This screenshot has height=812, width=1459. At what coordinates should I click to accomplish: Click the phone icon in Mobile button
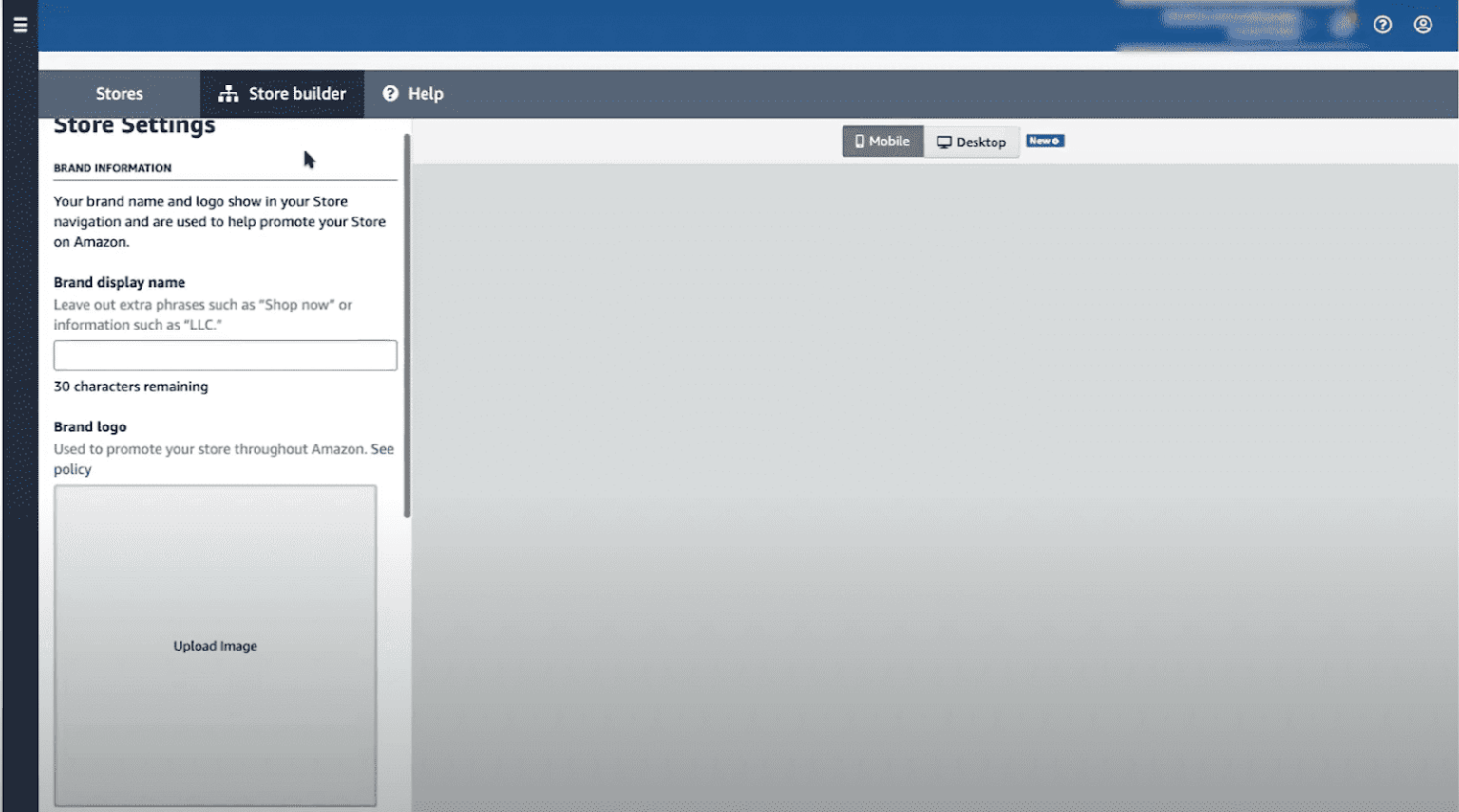(x=859, y=142)
